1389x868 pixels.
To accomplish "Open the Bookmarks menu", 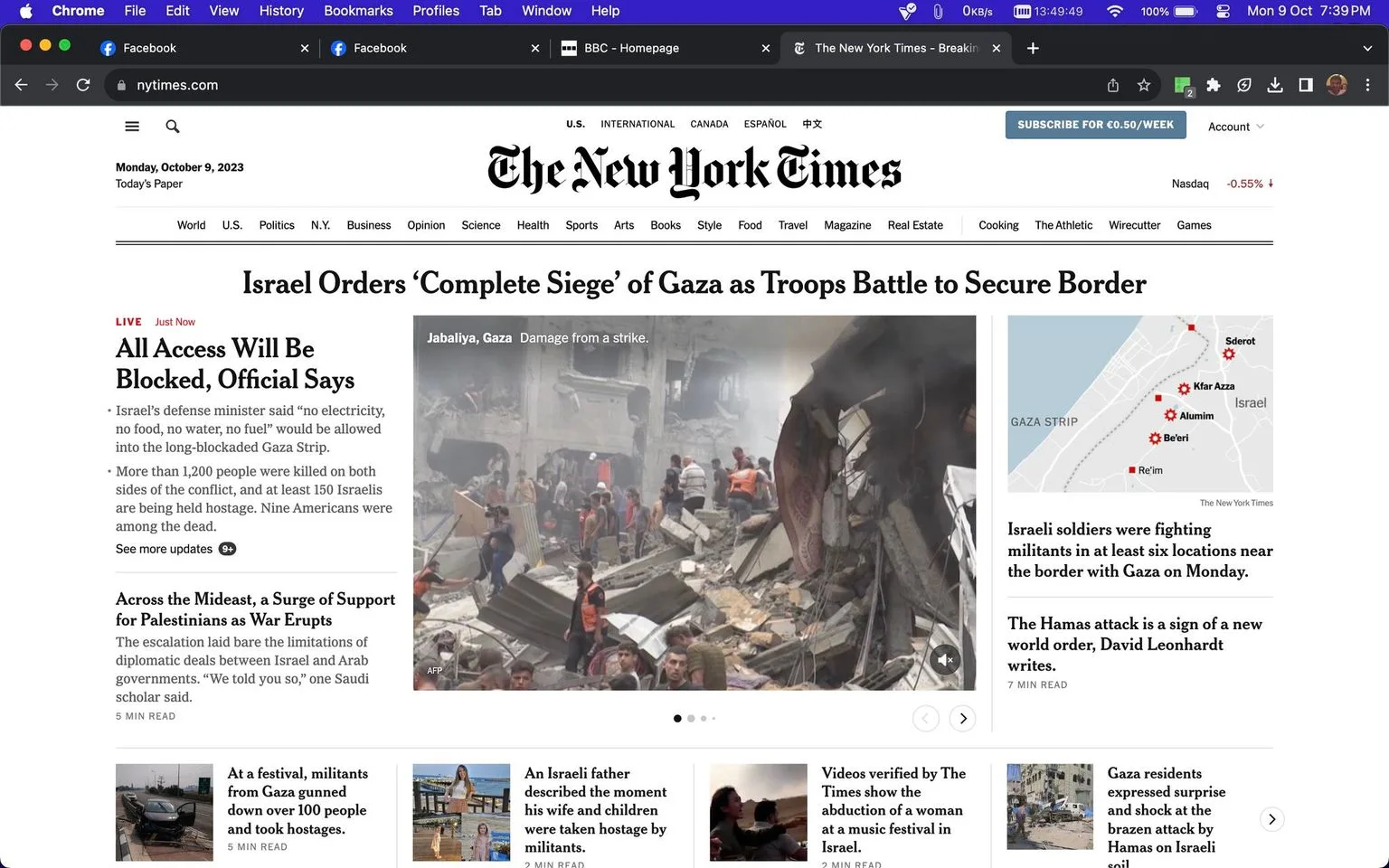I will click(x=358, y=11).
